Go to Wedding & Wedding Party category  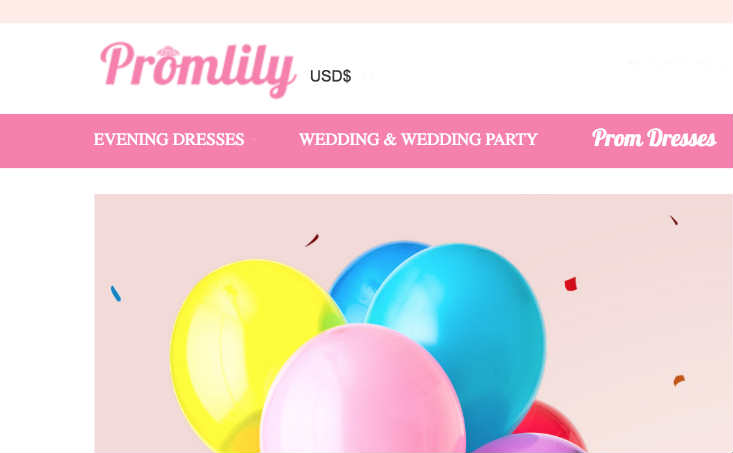click(418, 139)
